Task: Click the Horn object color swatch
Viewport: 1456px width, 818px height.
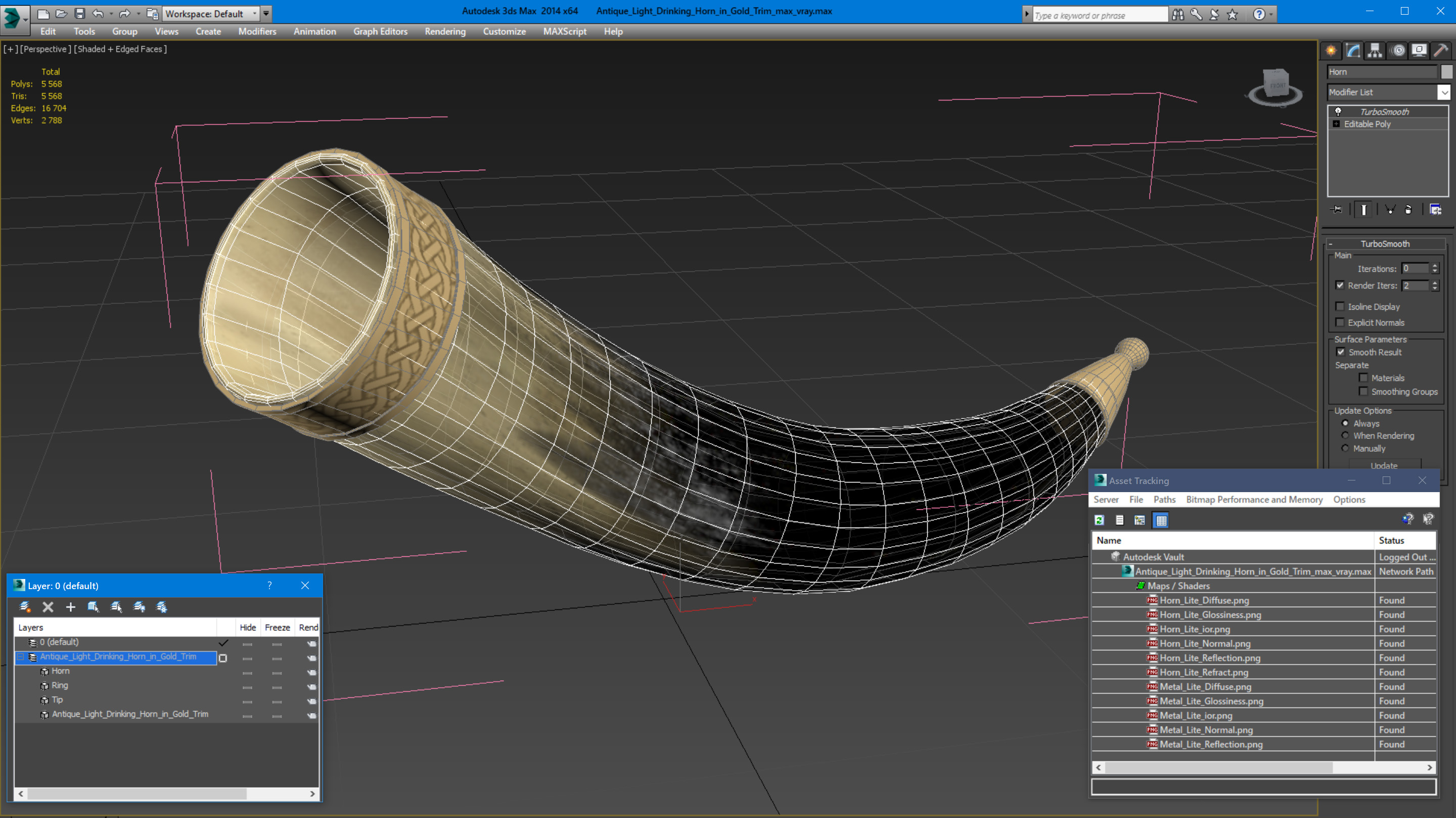Action: pyautogui.click(x=1447, y=72)
